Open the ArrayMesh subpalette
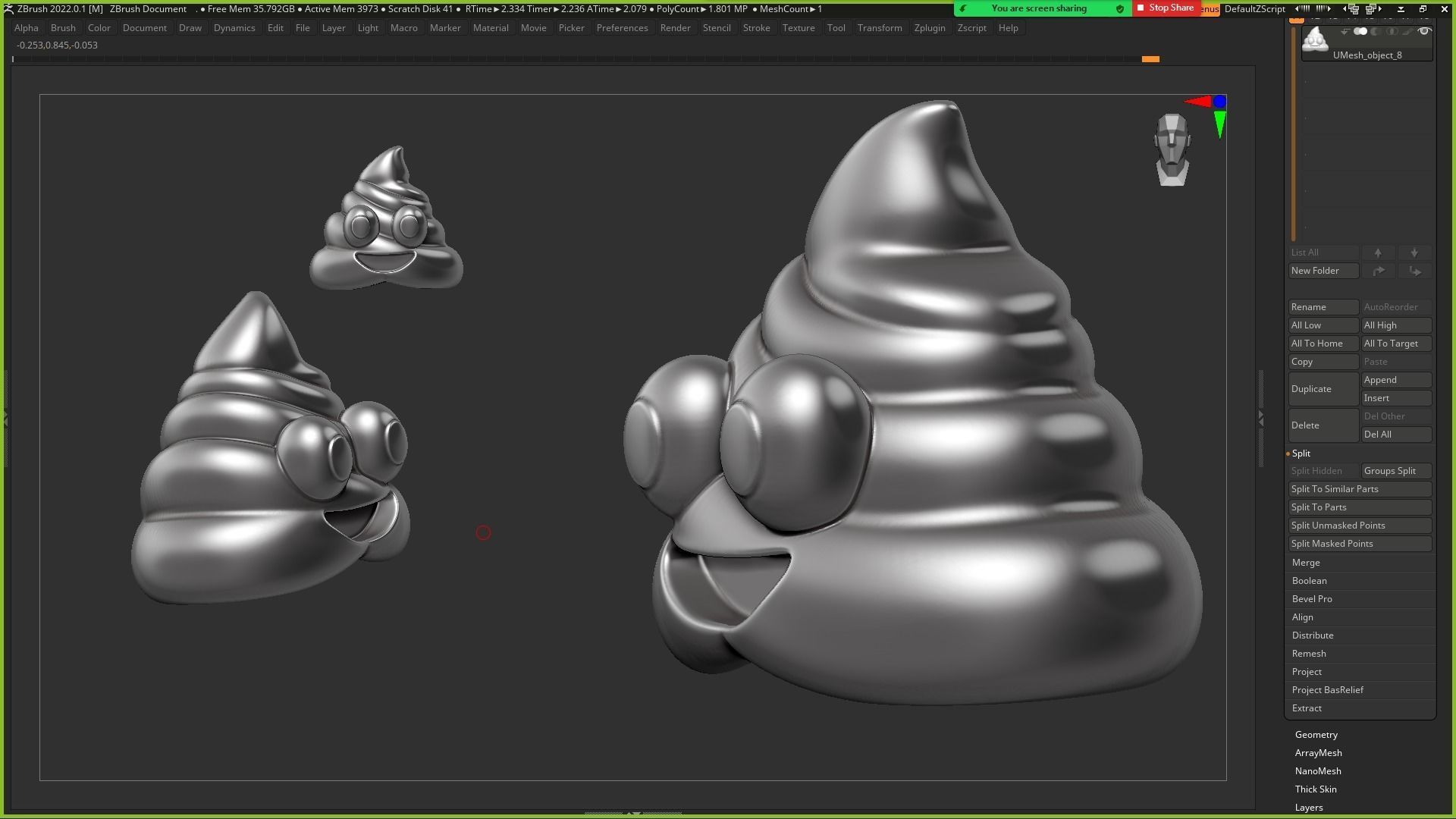Screen dimensions: 1456x819 click(x=1318, y=753)
